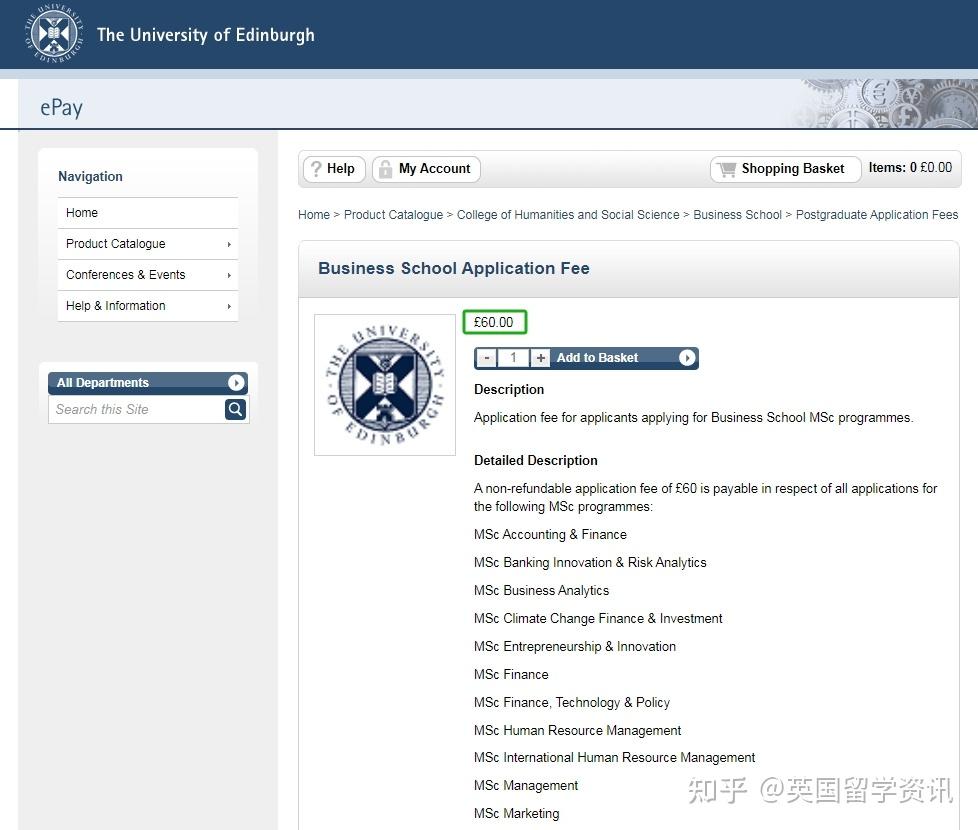The image size is (978, 830).
Task: Click the minus button to decrease quantity
Action: coord(486,357)
